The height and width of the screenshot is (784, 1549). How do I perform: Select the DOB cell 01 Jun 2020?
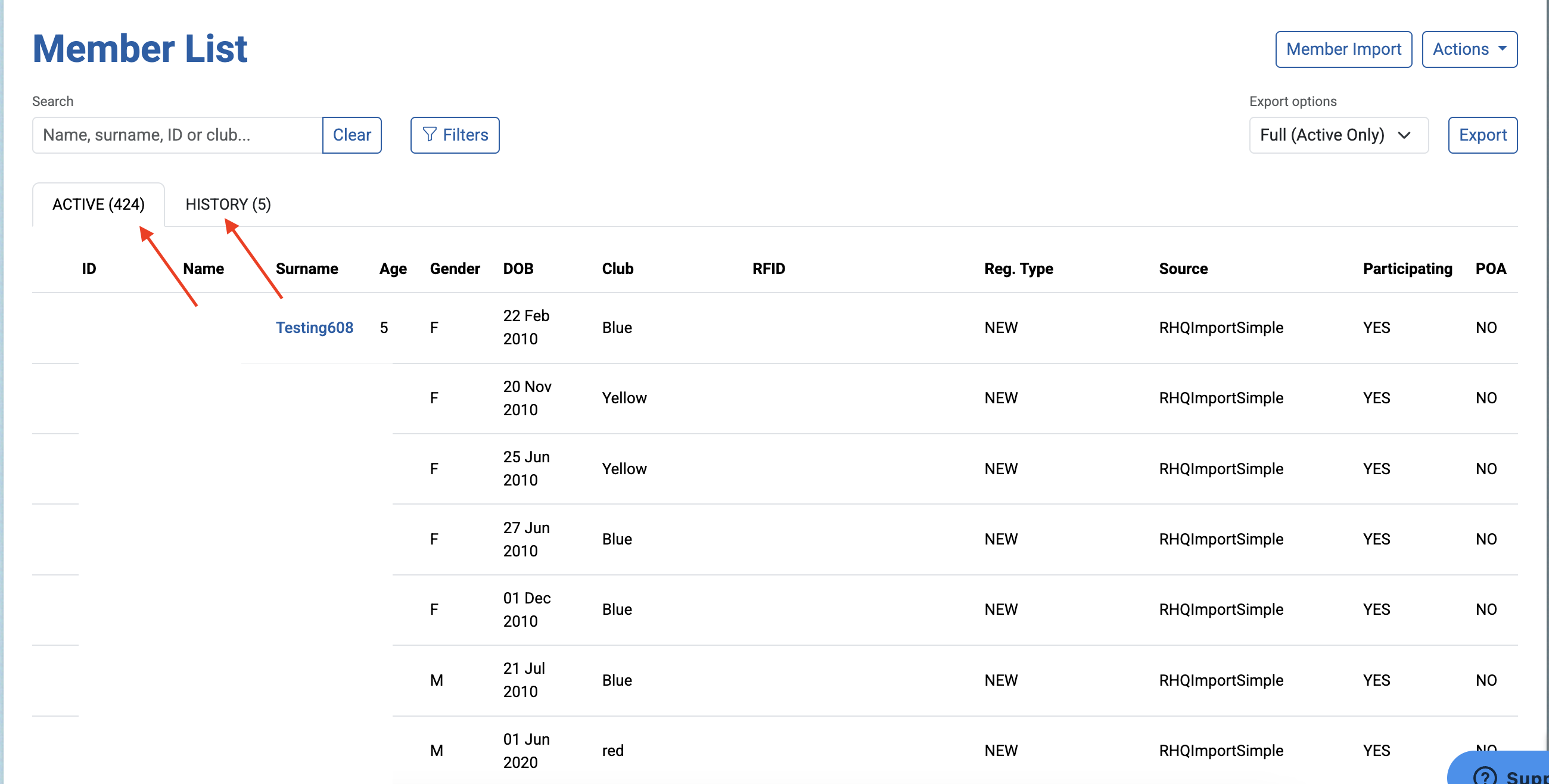[526, 751]
